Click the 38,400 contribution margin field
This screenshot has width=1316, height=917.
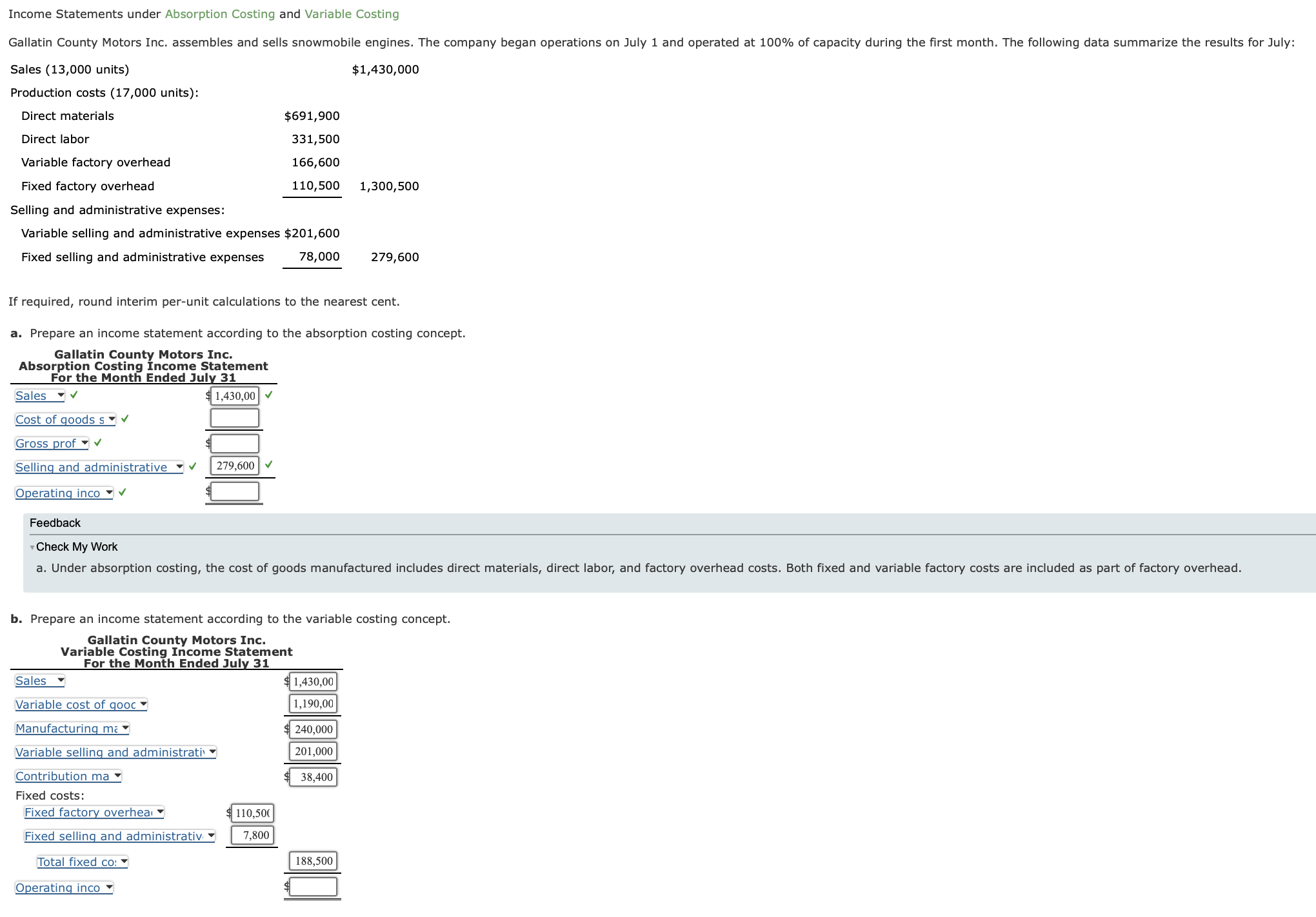314,777
